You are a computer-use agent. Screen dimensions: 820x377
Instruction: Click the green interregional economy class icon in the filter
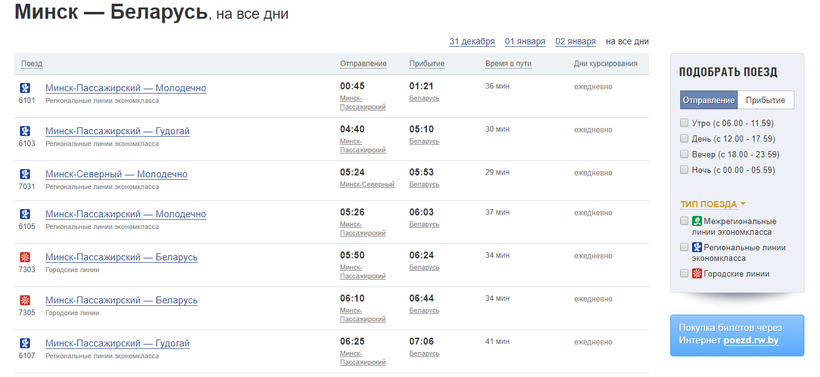[x=697, y=221]
